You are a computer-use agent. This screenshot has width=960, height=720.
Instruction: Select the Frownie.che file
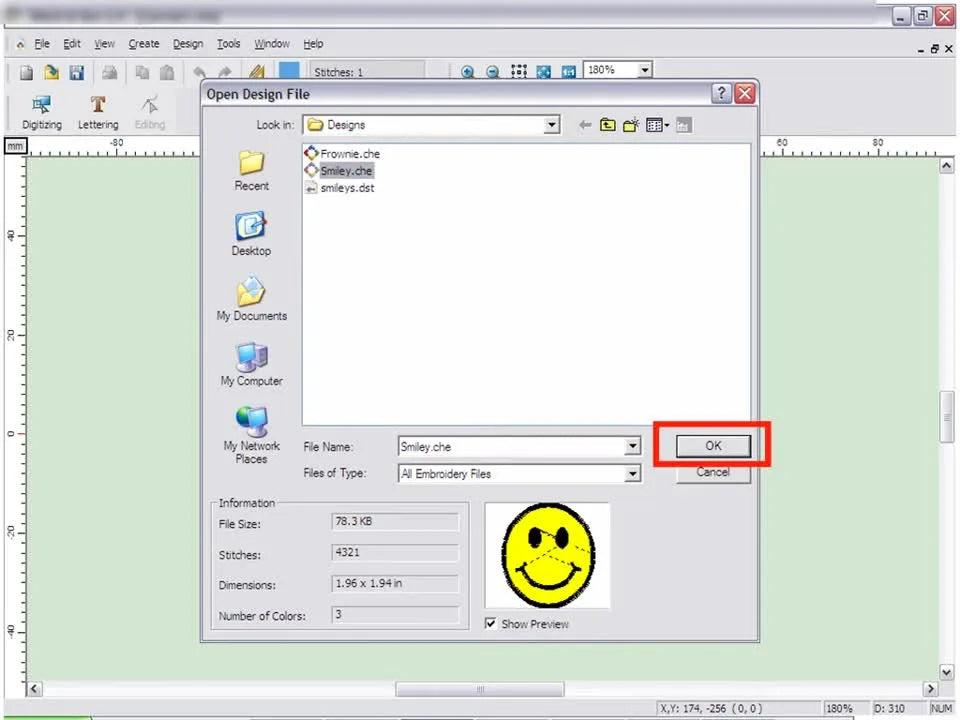(x=342, y=154)
